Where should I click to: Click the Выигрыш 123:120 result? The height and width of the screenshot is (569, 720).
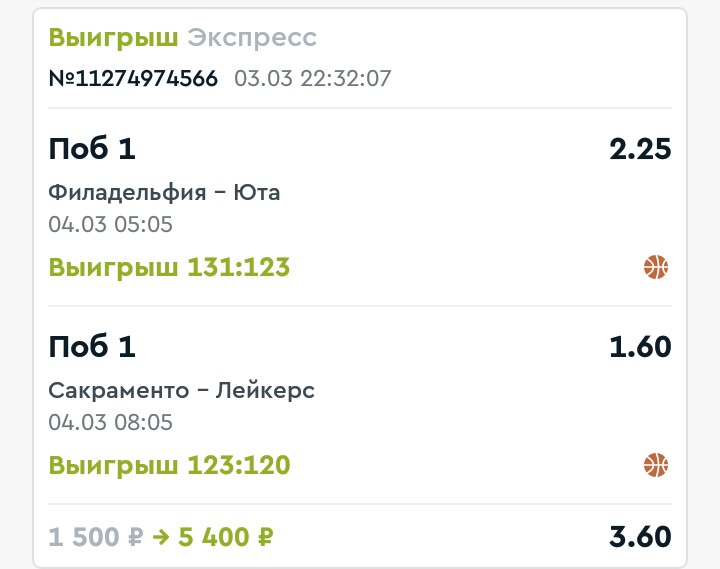[169, 465]
